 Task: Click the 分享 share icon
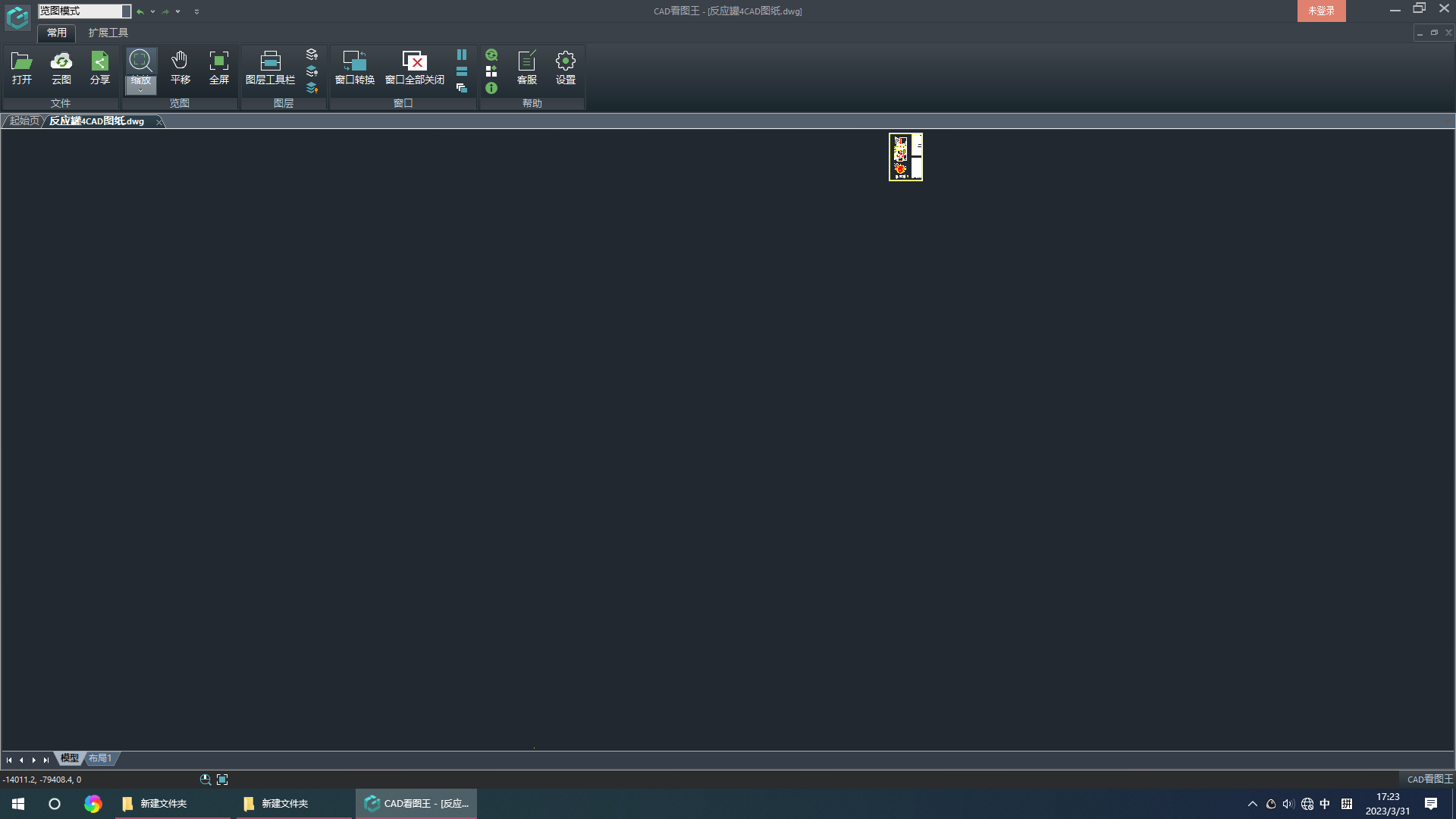99,68
